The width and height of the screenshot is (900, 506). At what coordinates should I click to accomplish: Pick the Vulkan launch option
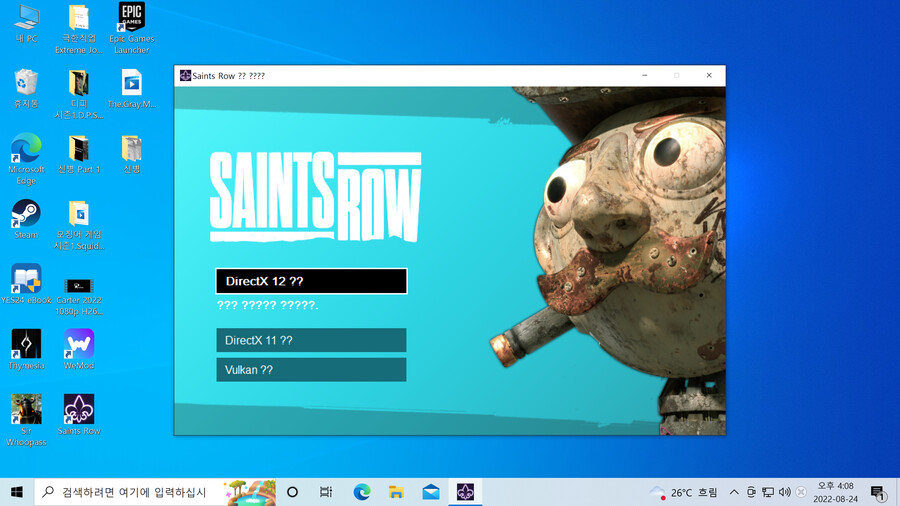click(311, 370)
